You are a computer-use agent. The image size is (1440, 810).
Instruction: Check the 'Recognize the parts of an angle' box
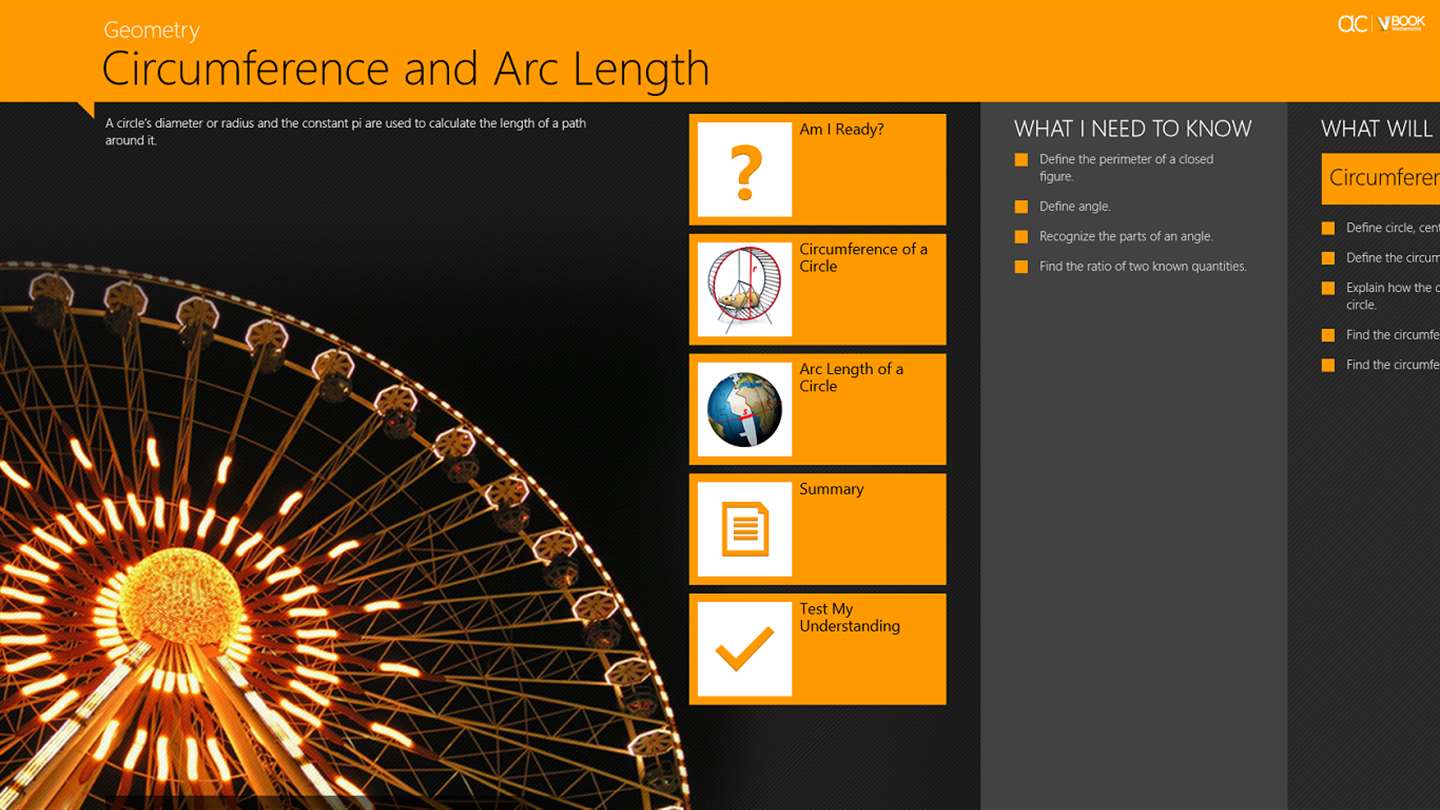[x=1021, y=236]
